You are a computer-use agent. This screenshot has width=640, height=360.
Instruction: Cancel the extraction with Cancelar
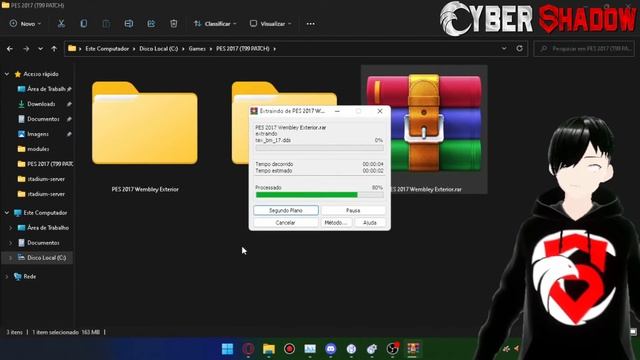(285, 222)
